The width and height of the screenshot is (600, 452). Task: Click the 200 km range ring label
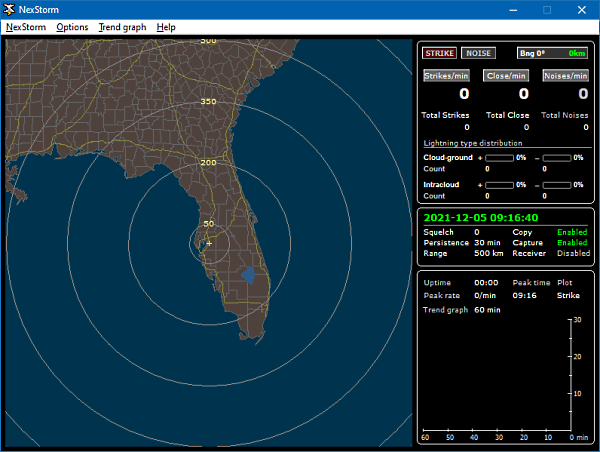208,163
